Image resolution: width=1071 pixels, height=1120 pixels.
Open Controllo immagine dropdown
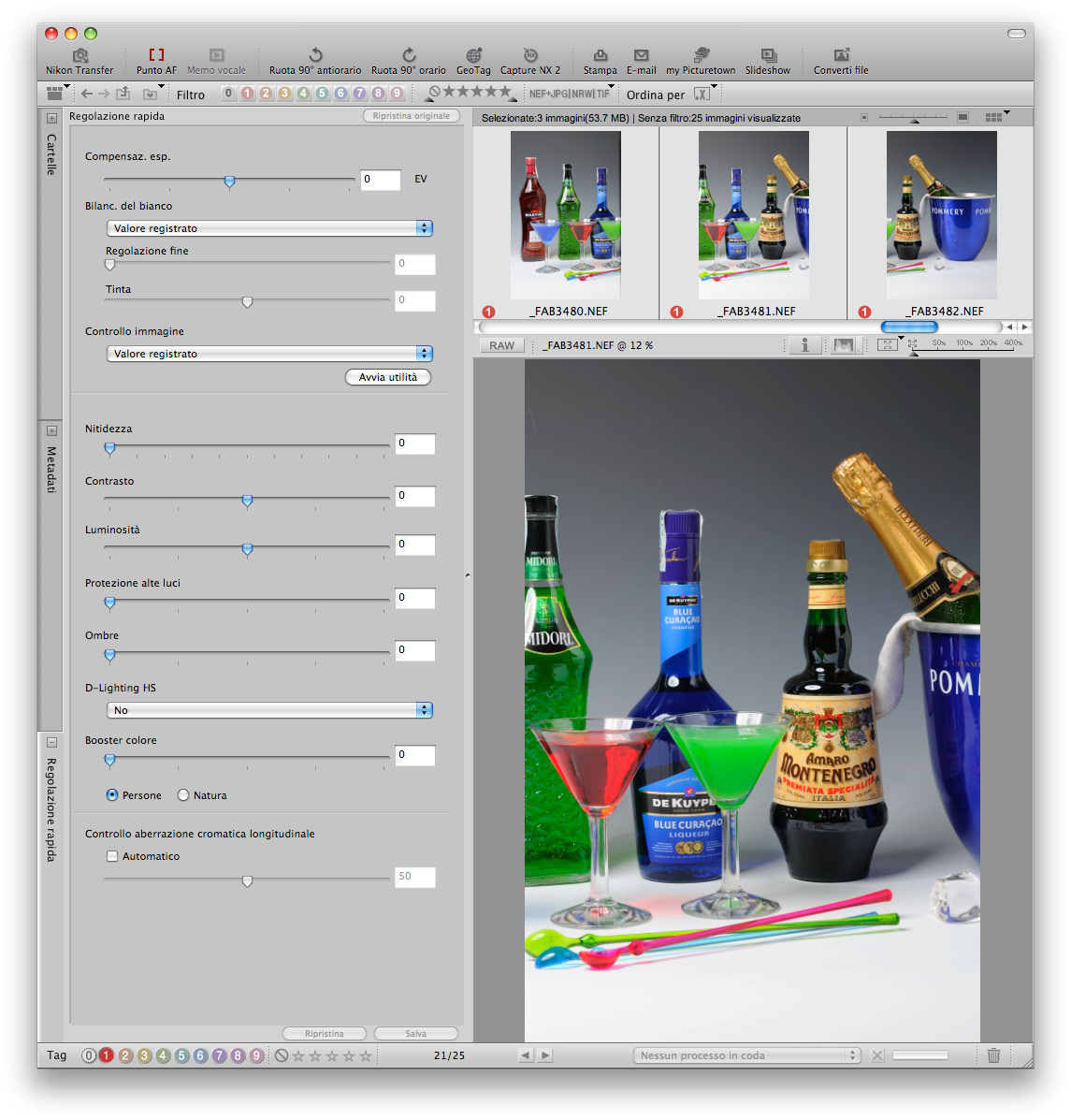[x=270, y=354]
